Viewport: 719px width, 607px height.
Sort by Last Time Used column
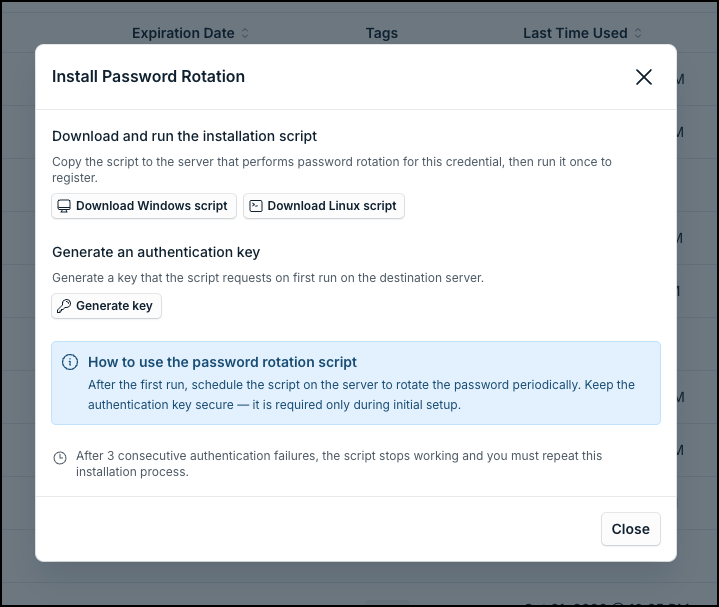(582, 33)
